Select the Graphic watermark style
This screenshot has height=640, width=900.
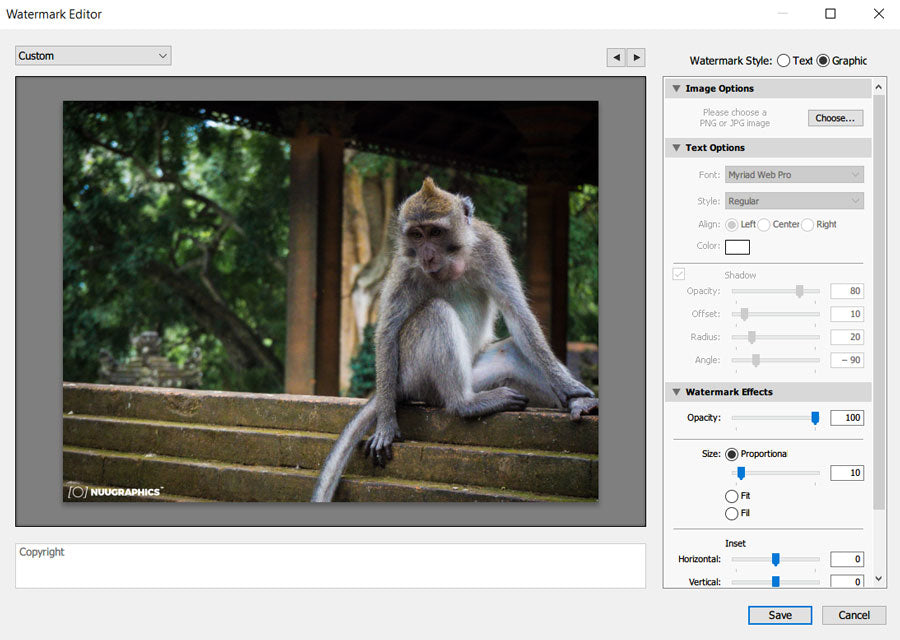(x=823, y=60)
